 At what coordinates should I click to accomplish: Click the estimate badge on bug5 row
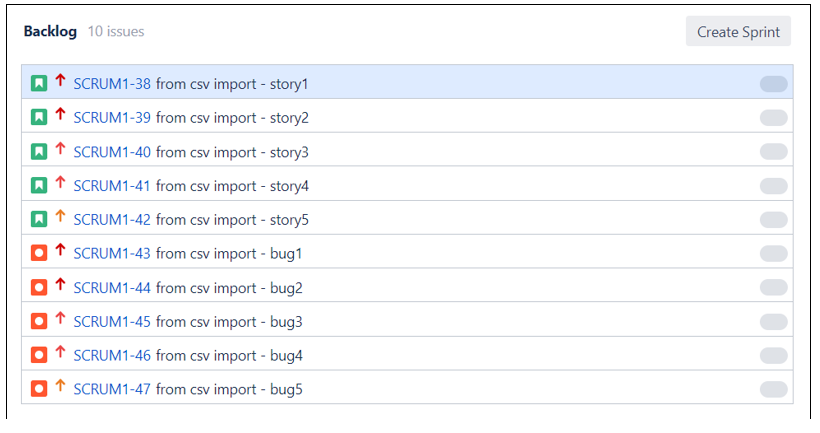coord(773,389)
